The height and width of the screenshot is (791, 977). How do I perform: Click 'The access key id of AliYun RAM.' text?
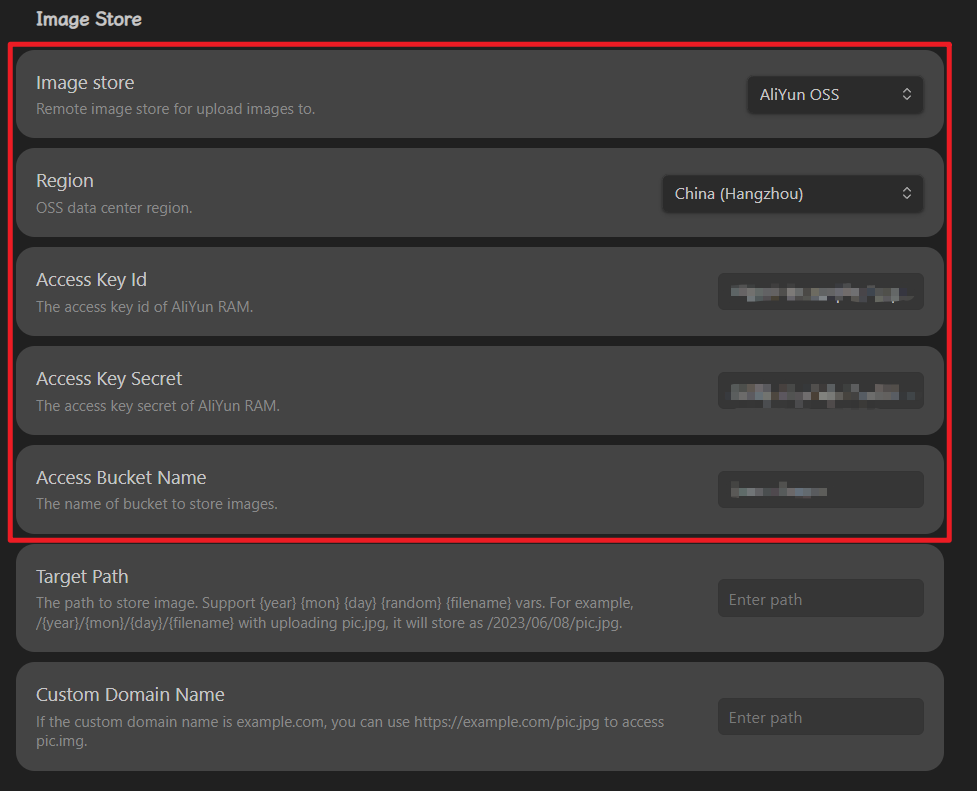[x=145, y=307]
